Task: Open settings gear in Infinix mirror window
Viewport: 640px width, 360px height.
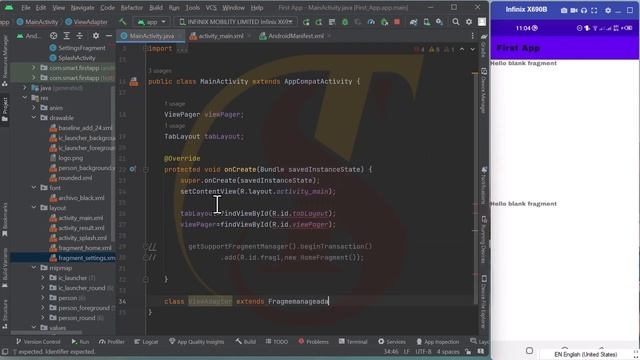Action: click(608, 11)
